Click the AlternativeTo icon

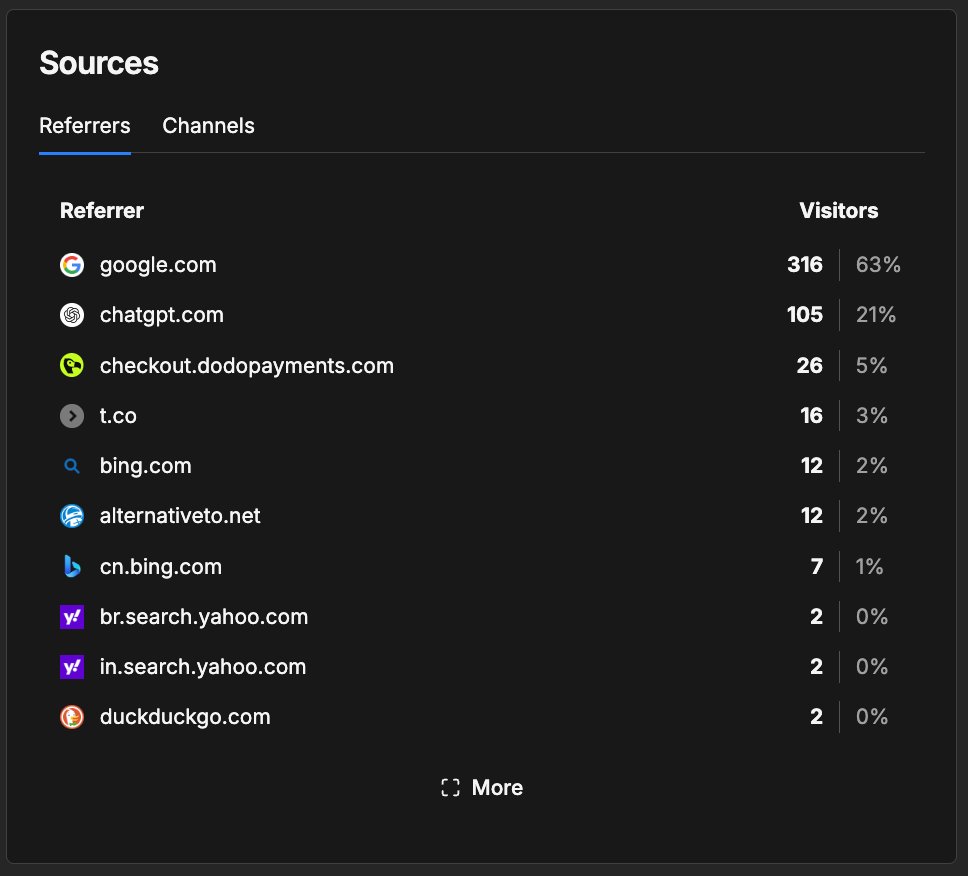[x=72, y=516]
